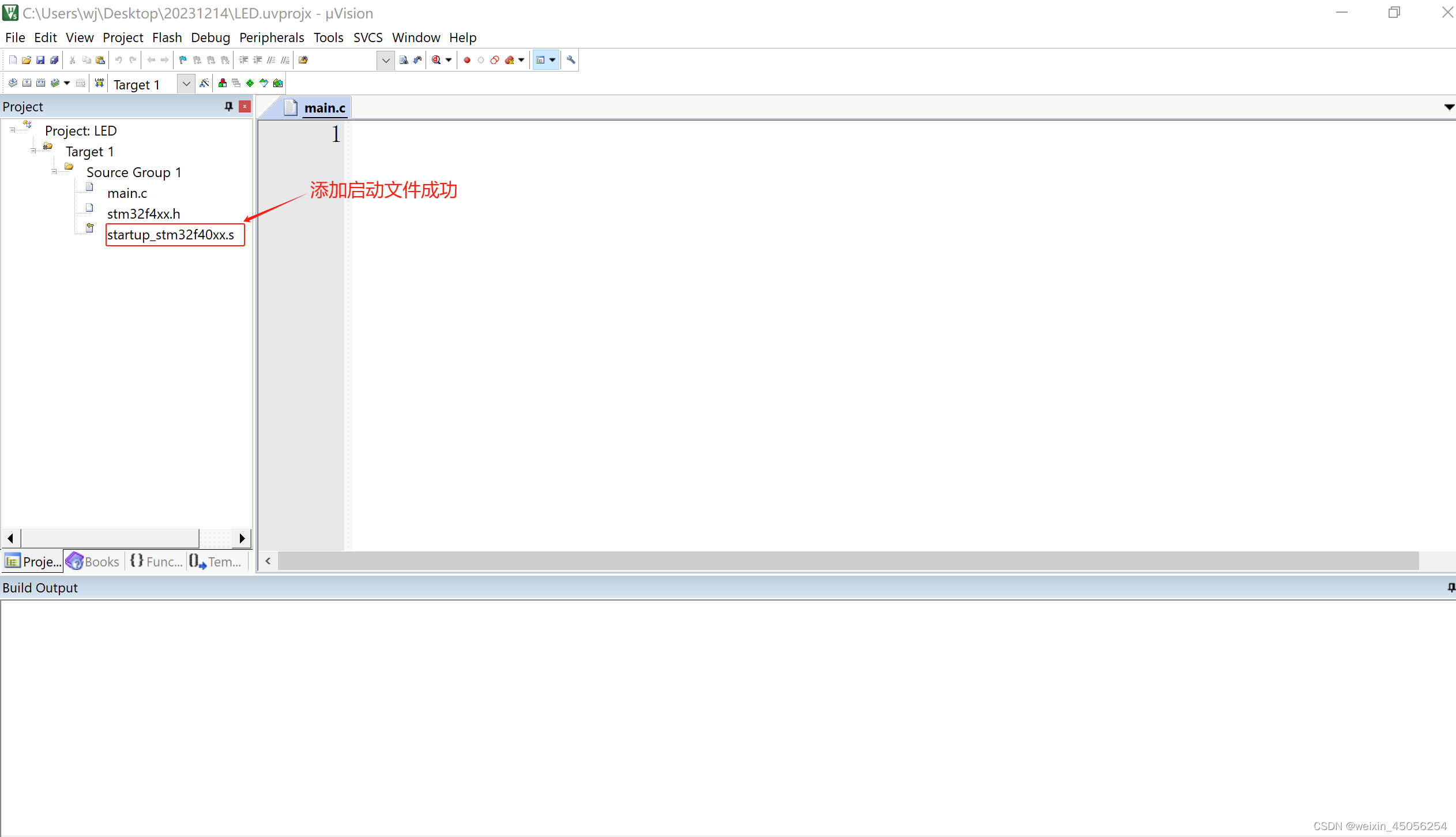Open Options for Target magic wand icon
Viewport: 1456px width, 837px height.
tap(204, 83)
